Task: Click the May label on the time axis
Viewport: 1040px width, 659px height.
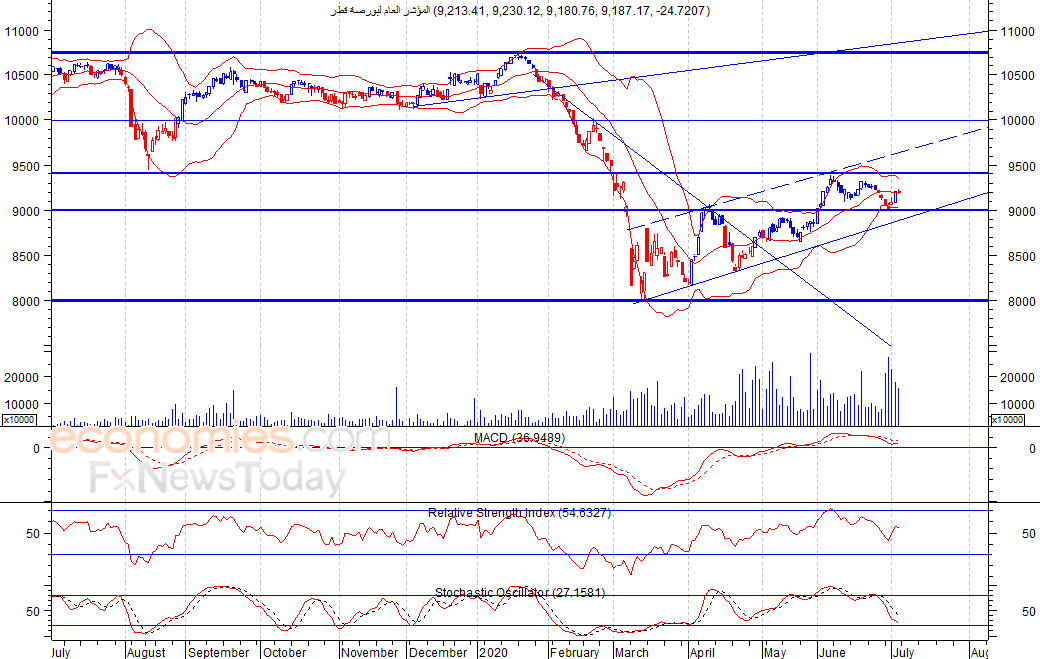Action: [x=775, y=652]
